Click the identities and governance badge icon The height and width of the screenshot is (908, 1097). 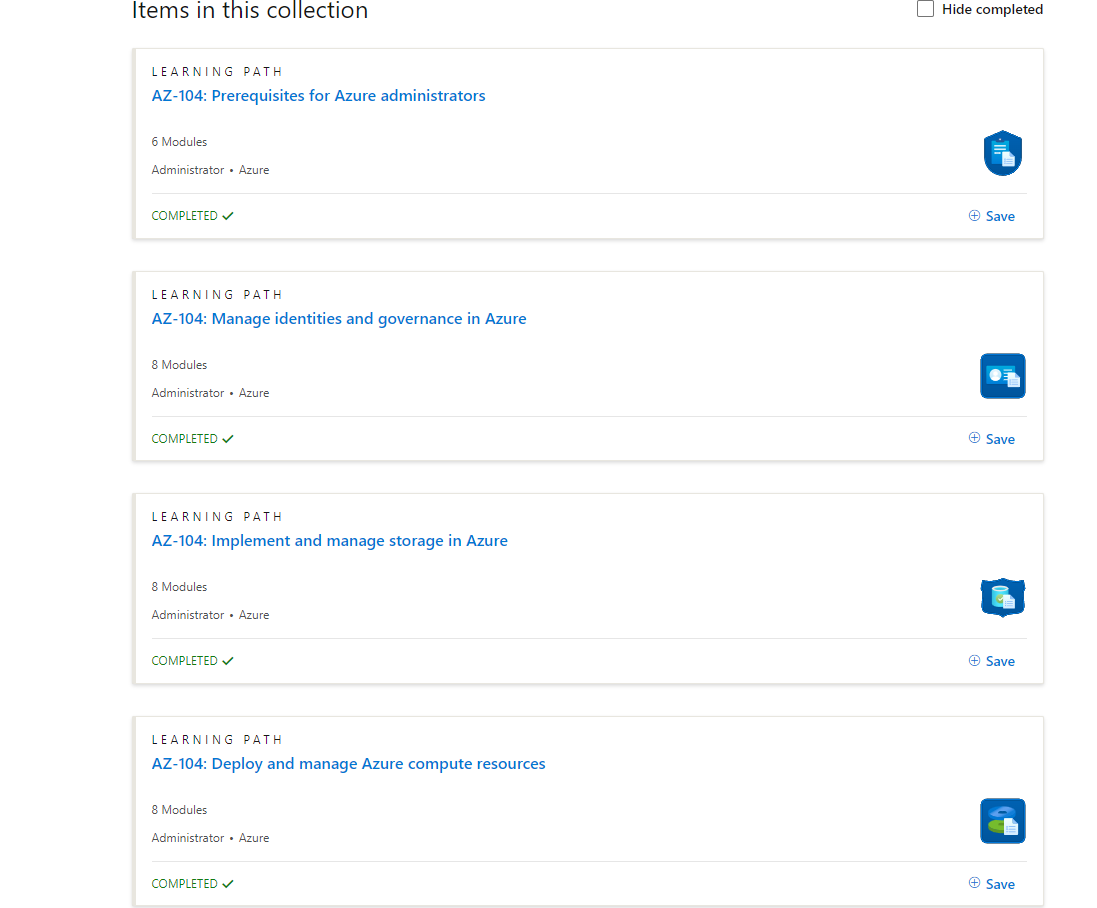(1003, 376)
